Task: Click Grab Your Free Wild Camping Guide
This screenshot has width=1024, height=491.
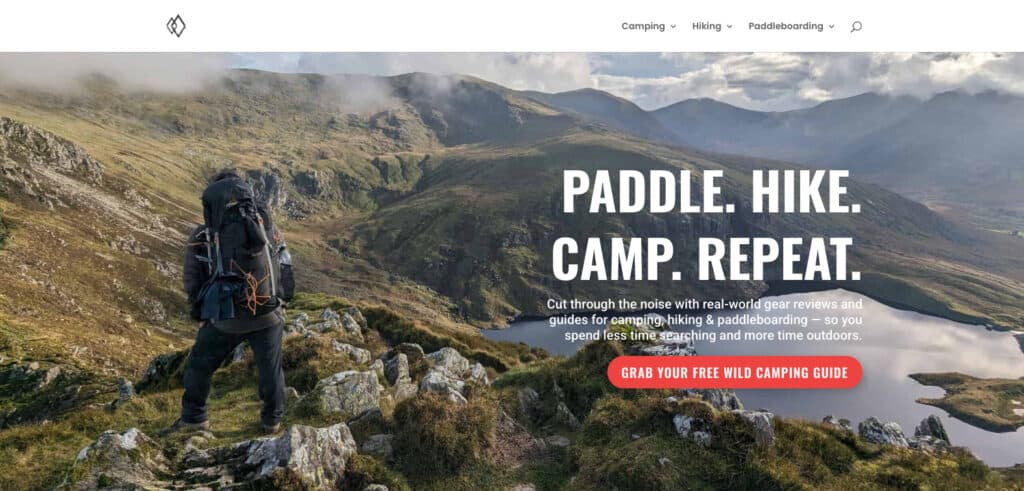Action: [x=735, y=373]
